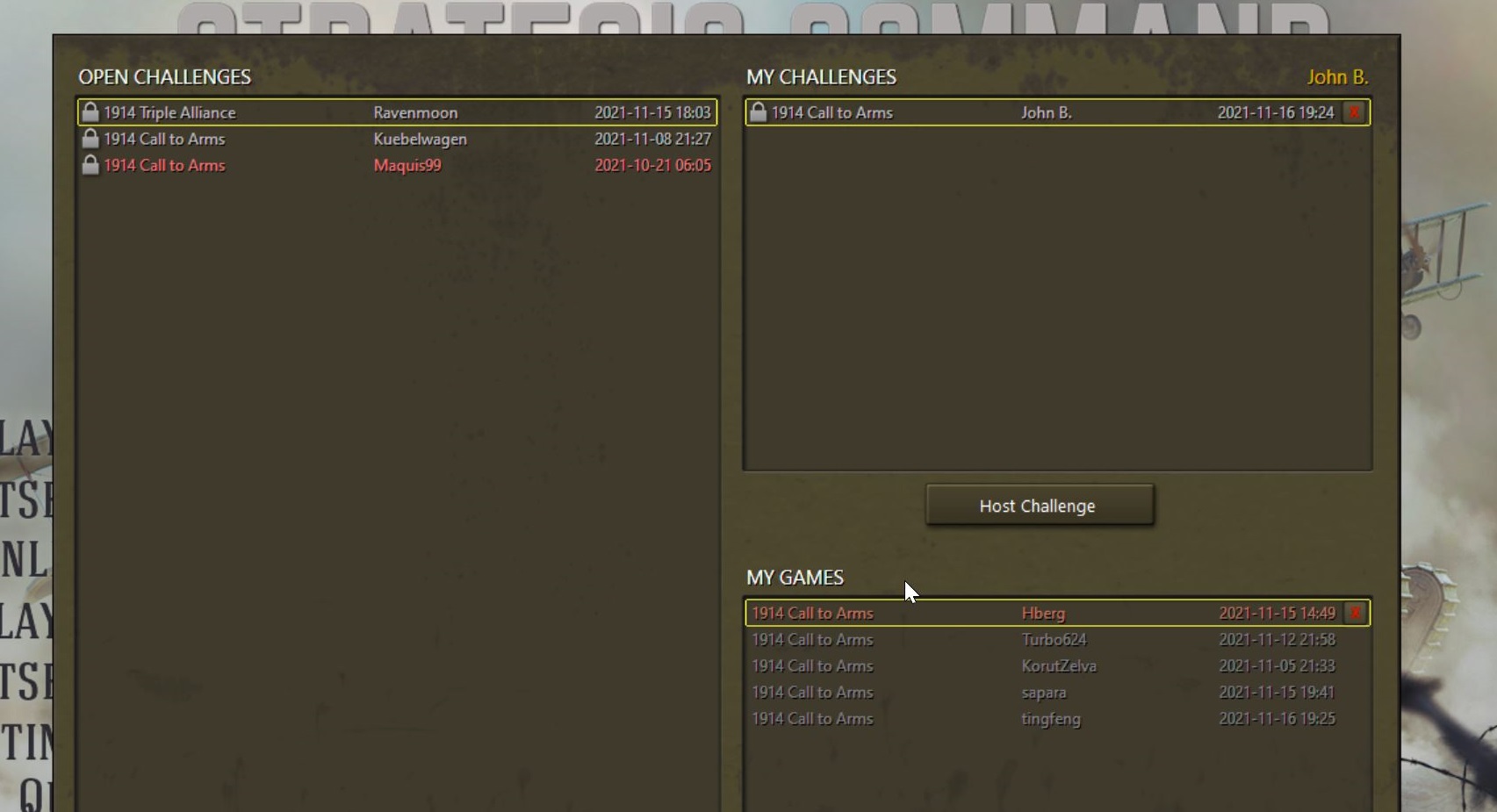The width and height of the screenshot is (1497, 812).
Task: Click the Kuebelwagen opponent name
Action: 420,139
